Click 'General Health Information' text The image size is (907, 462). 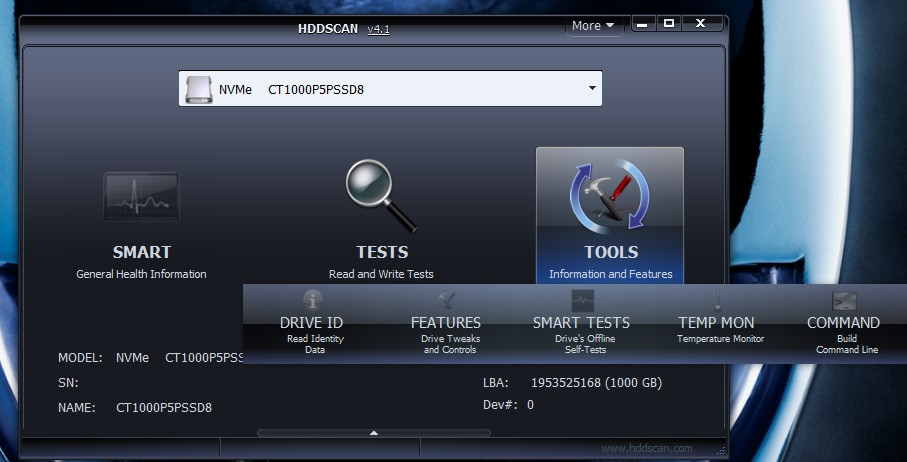[141, 274]
